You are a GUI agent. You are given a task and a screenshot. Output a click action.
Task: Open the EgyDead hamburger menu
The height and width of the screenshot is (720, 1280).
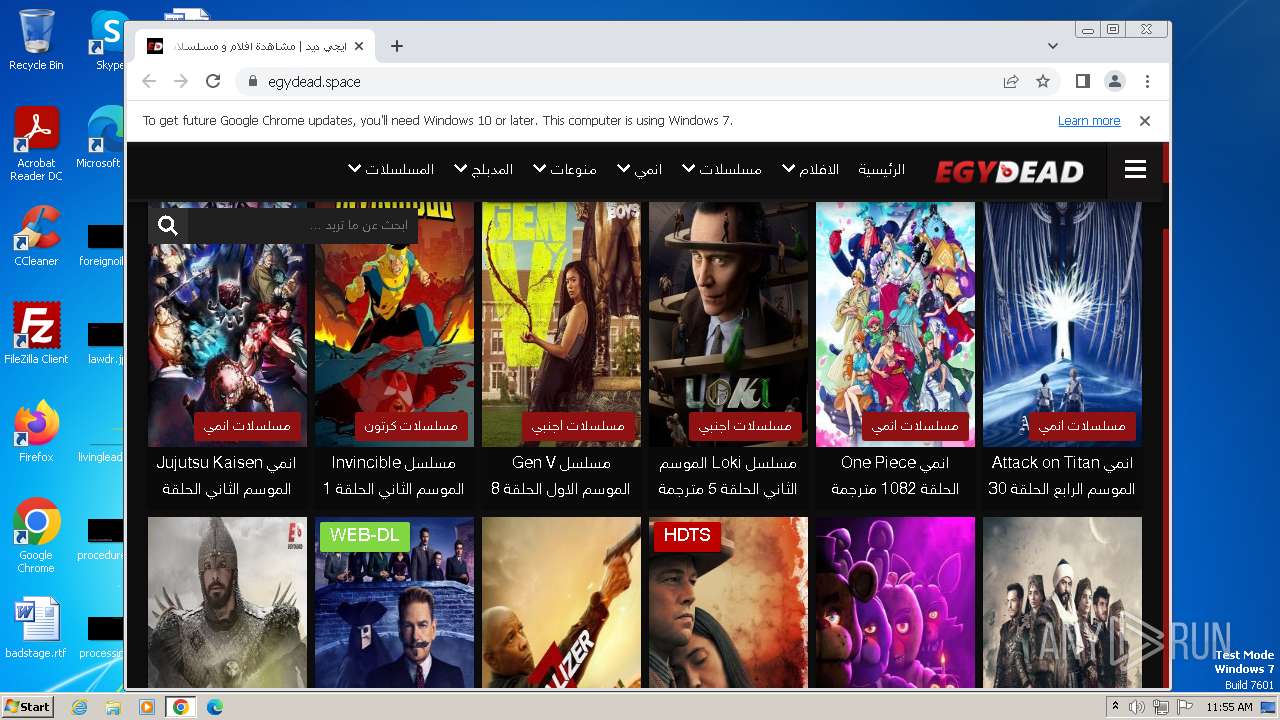click(1135, 170)
